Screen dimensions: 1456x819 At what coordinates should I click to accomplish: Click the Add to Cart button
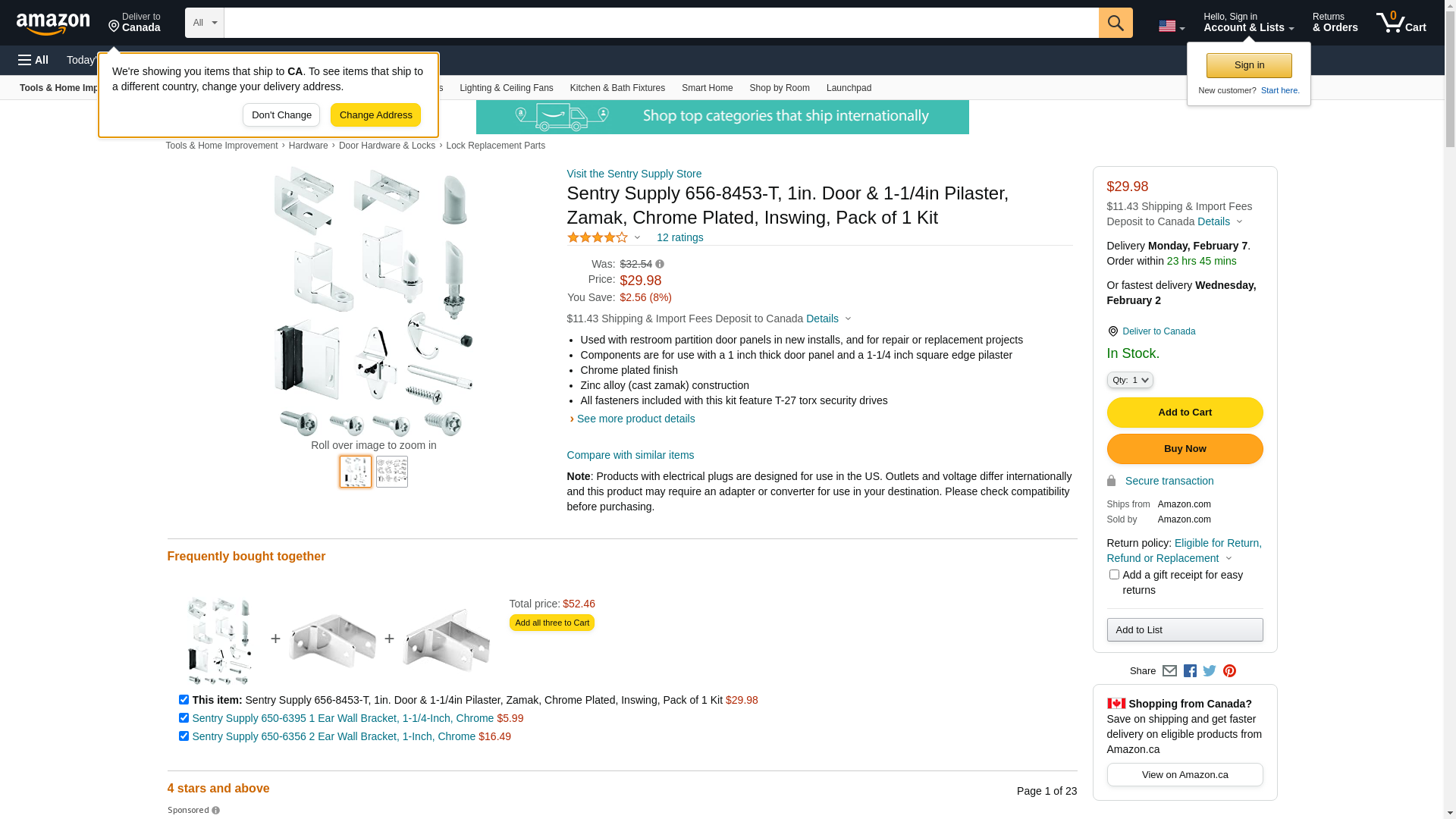pos(1185,413)
